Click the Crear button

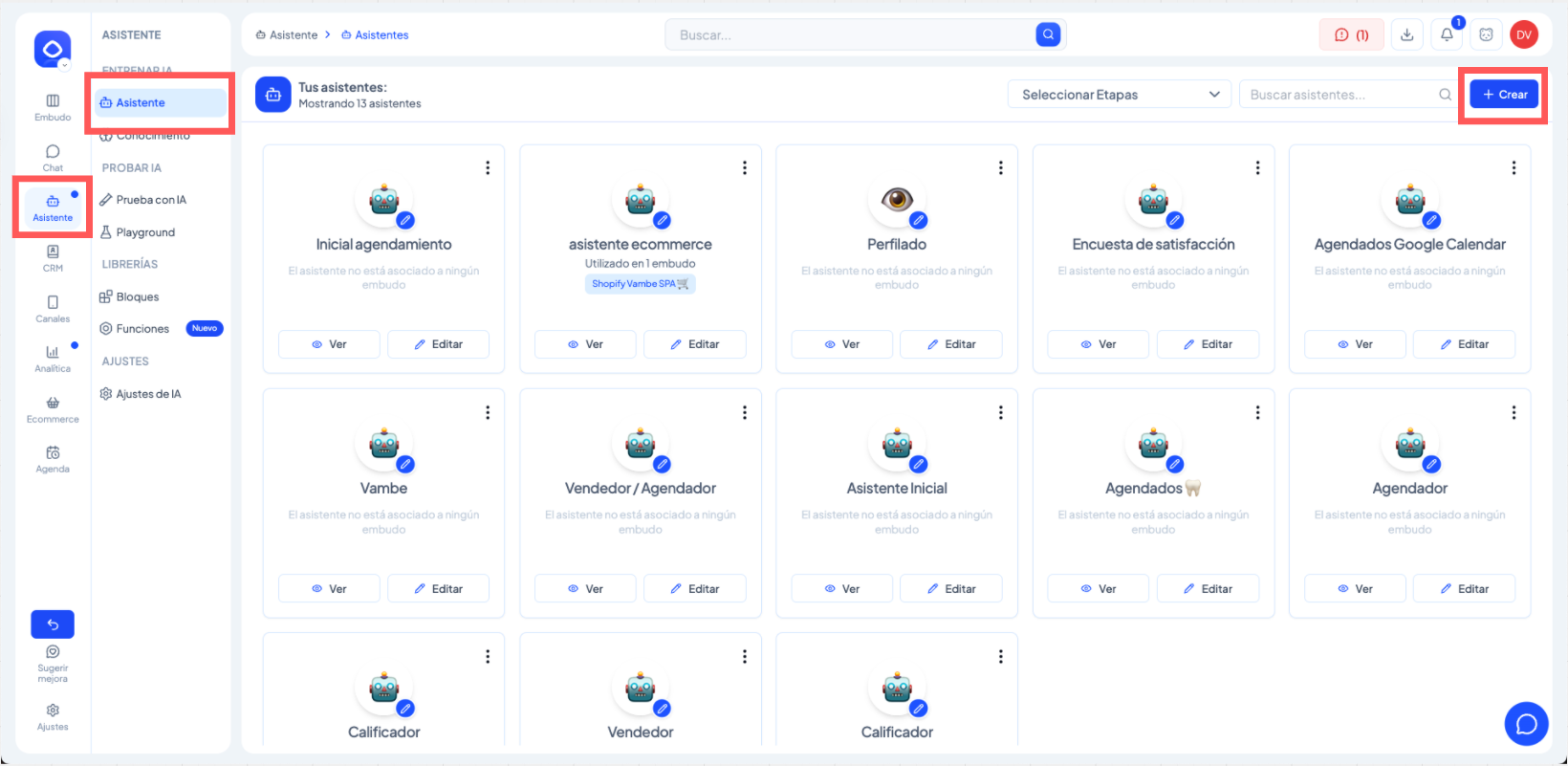(1504, 95)
